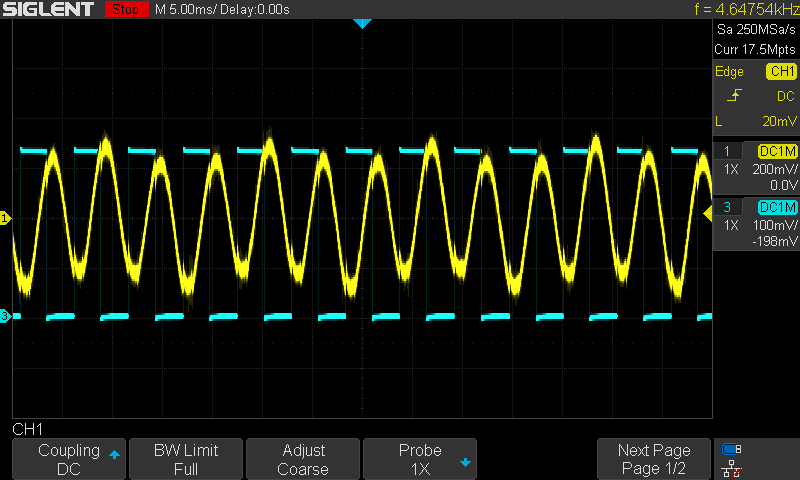Click the blue up arrow on Coupling softkey

coord(114,454)
